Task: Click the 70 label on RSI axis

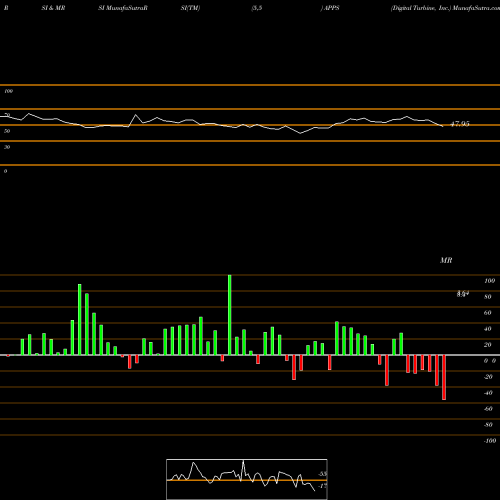Action: point(7,115)
